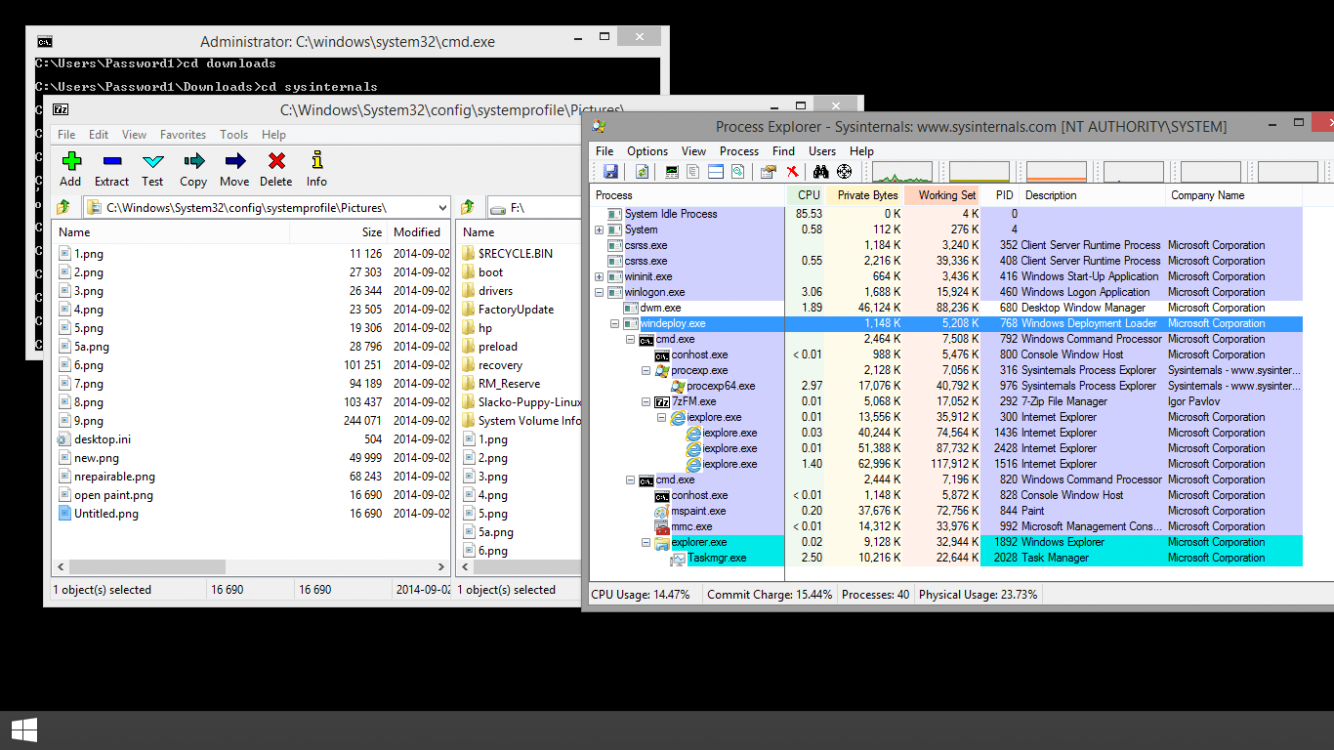The width and height of the screenshot is (1334, 750).
Task: Sort by the Working Set column header
Action: tap(942, 195)
